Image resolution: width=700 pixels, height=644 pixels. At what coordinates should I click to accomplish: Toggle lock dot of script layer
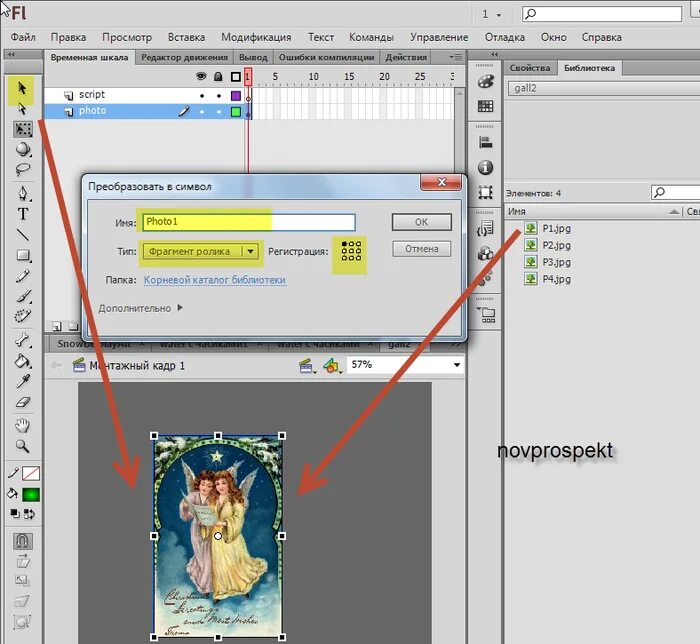(x=218, y=96)
